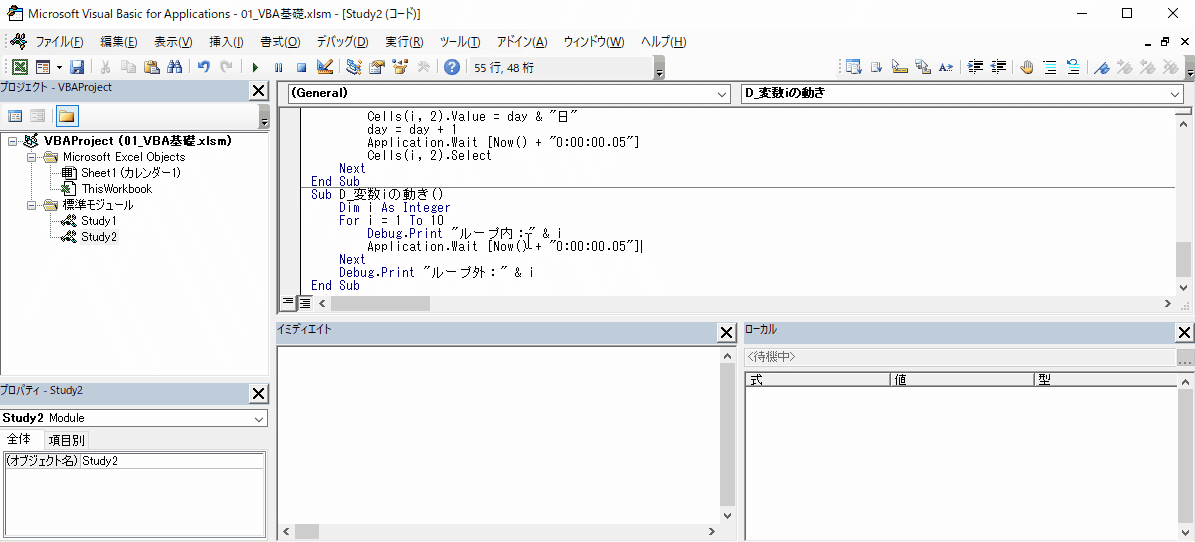
Task: Toggle Folders icon in Project pane
Action: click(x=67, y=116)
